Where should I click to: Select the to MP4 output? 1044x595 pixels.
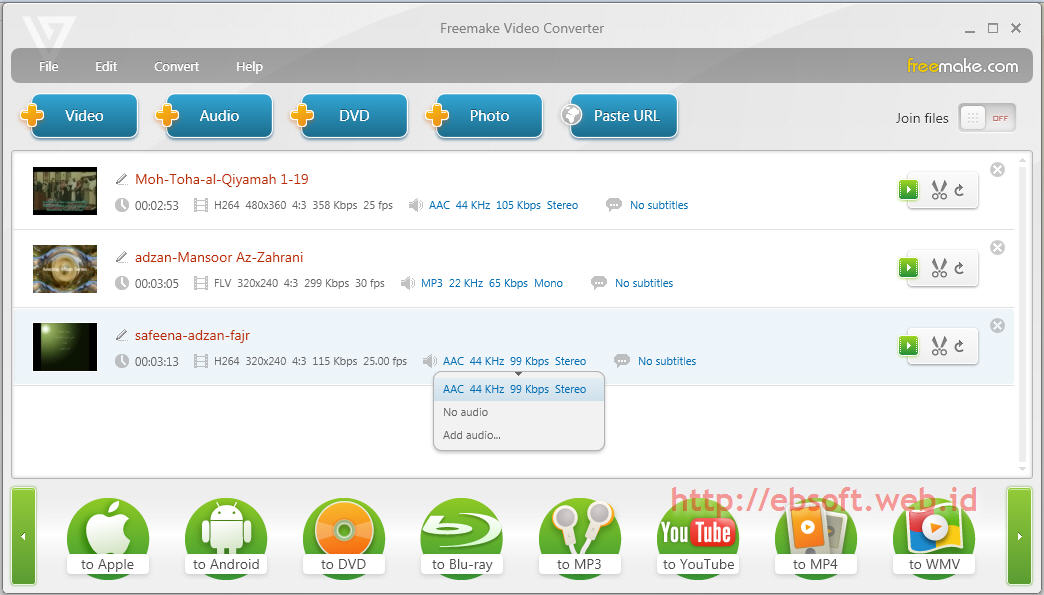tap(815, 538)
